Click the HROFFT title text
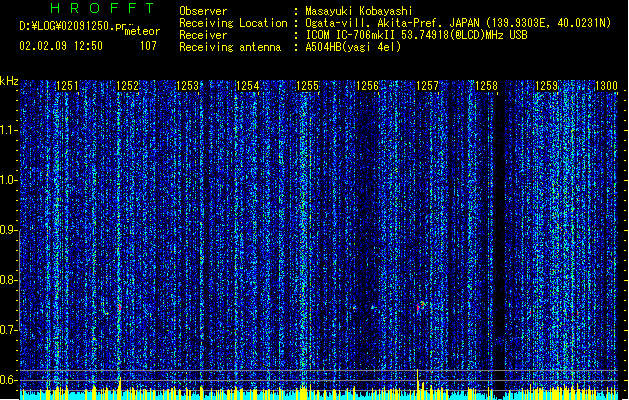The image size is (629, 400). click(x=102, y=8)
